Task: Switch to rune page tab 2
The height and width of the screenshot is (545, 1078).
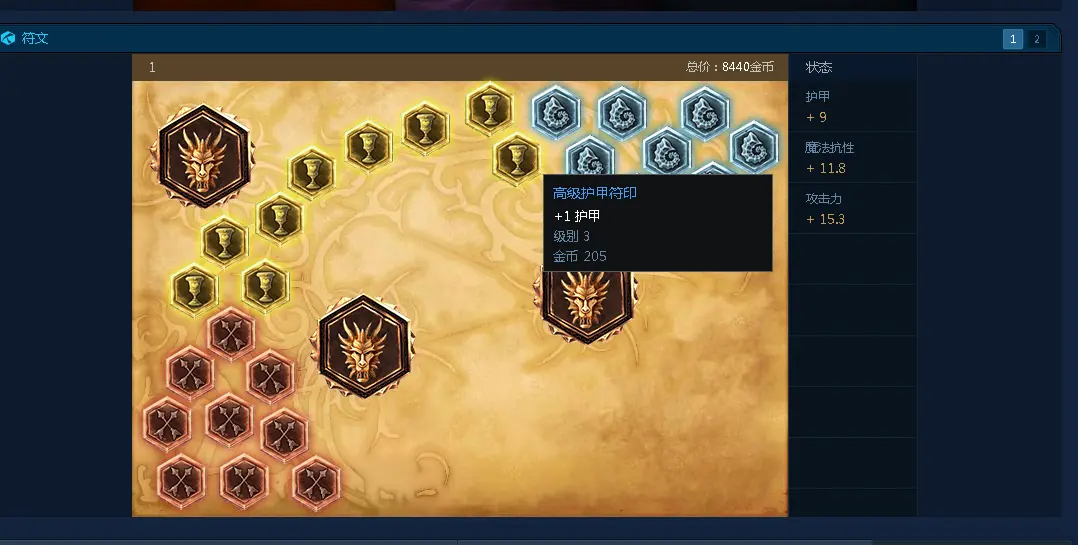Action: 1036,39
